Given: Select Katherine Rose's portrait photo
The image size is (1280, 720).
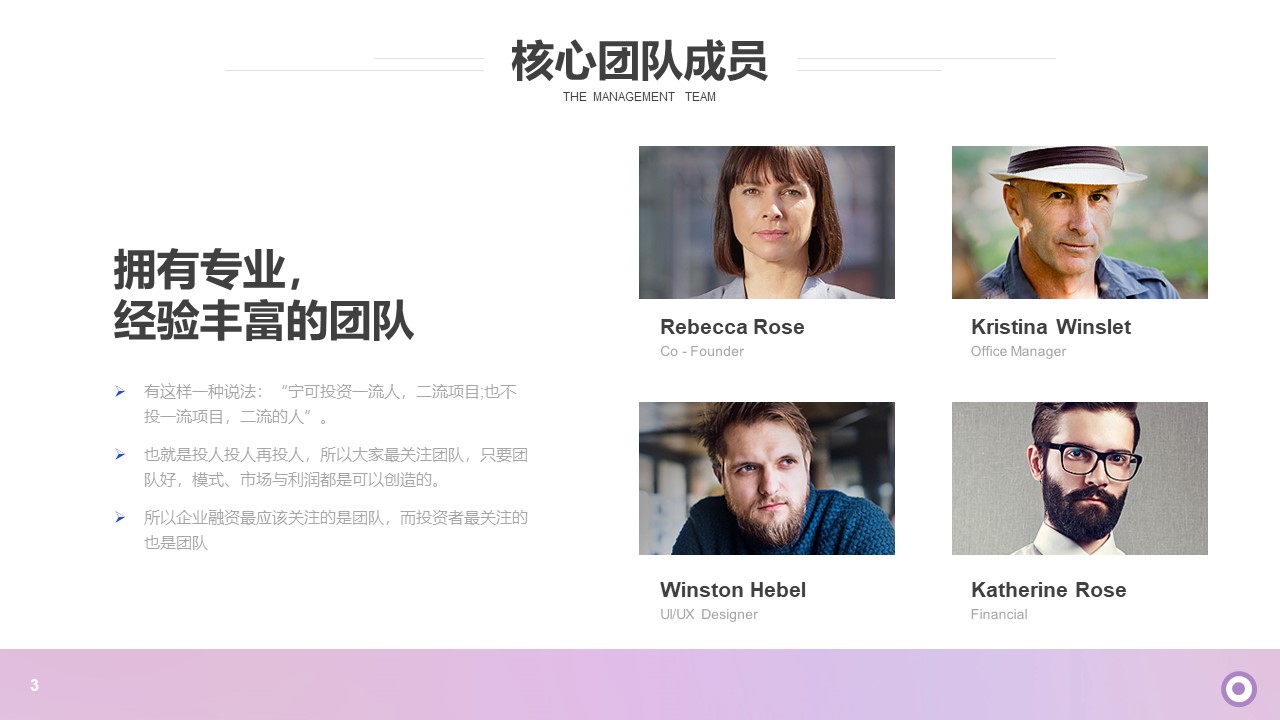Looking at the screenshot, I should tap(1080, 478).
